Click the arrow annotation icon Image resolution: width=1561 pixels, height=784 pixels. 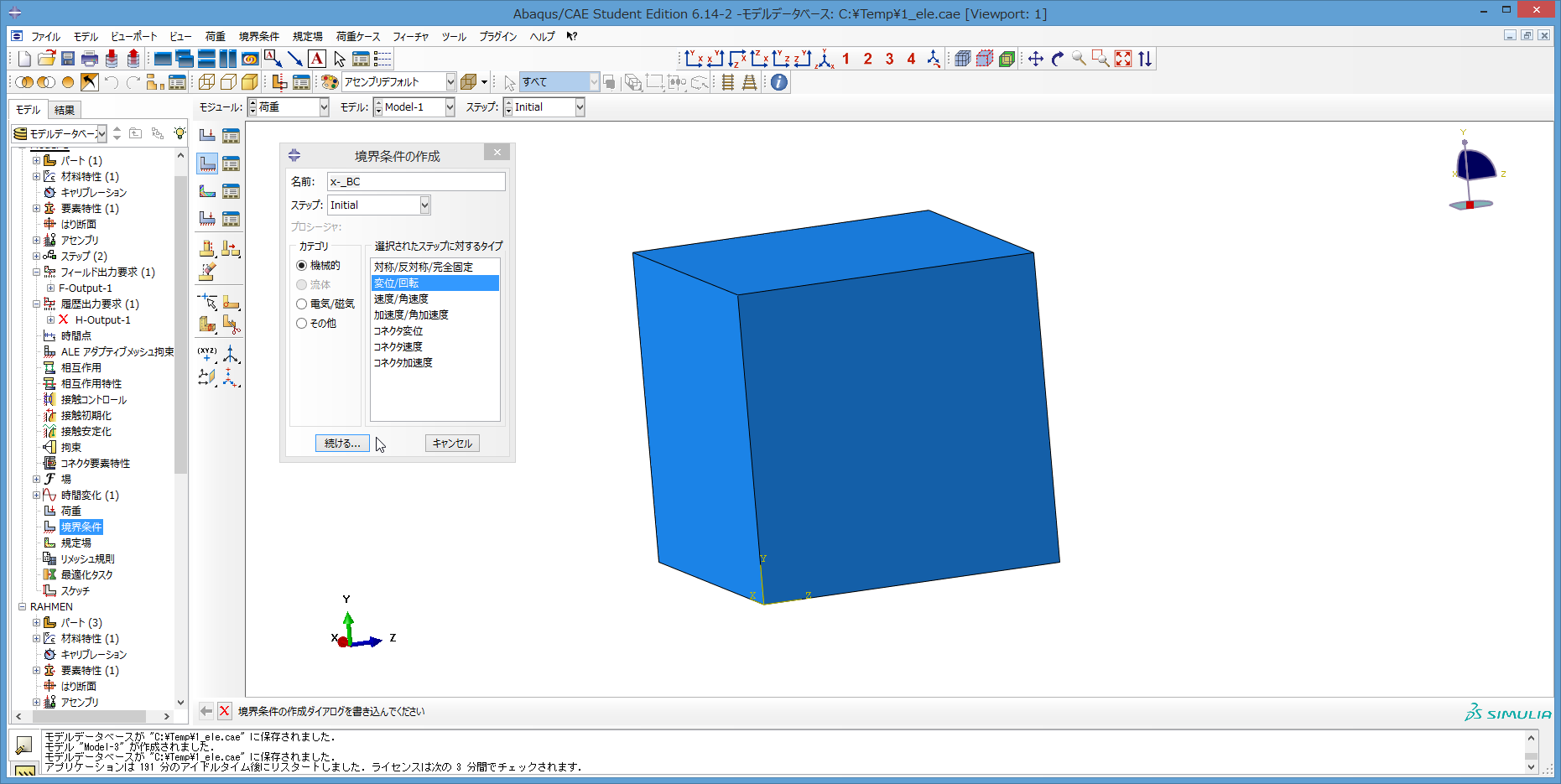click(x=295, y=59)
